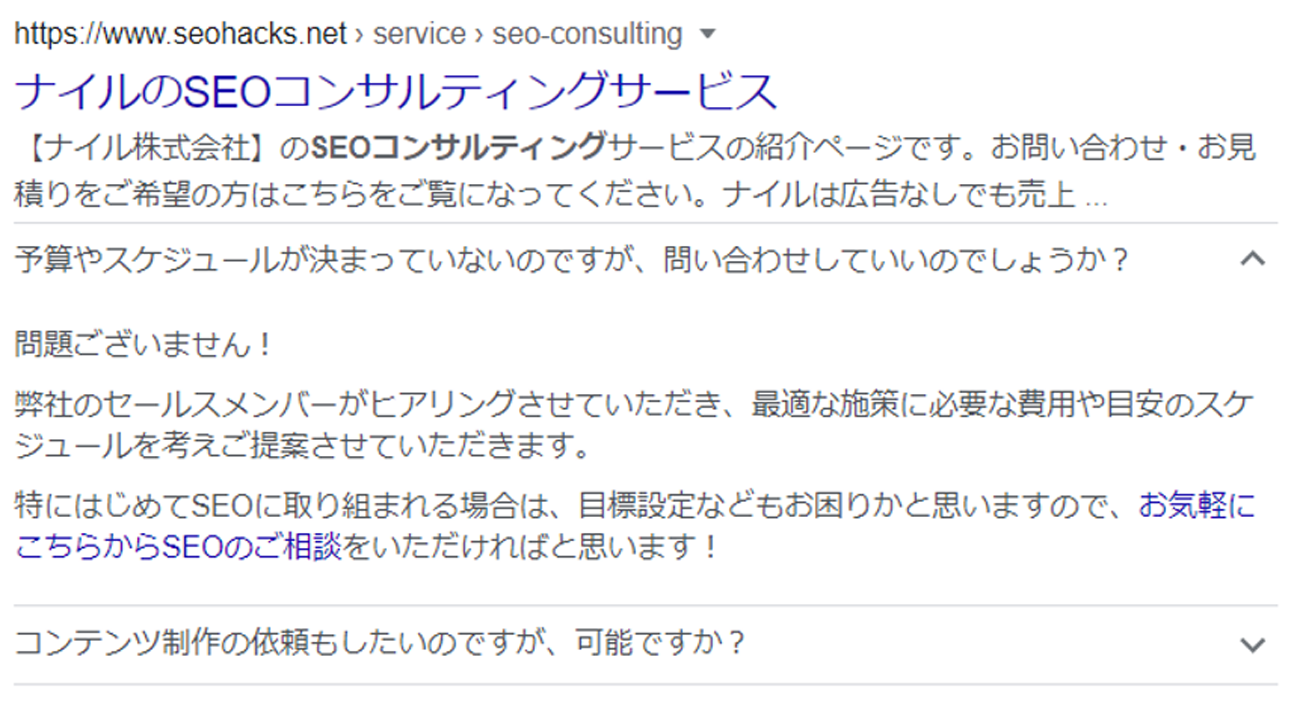This screenshot has width=1300, height=701.
Task: Click the "service" breadcrumb segment
Action: click(x=419, y=34)
